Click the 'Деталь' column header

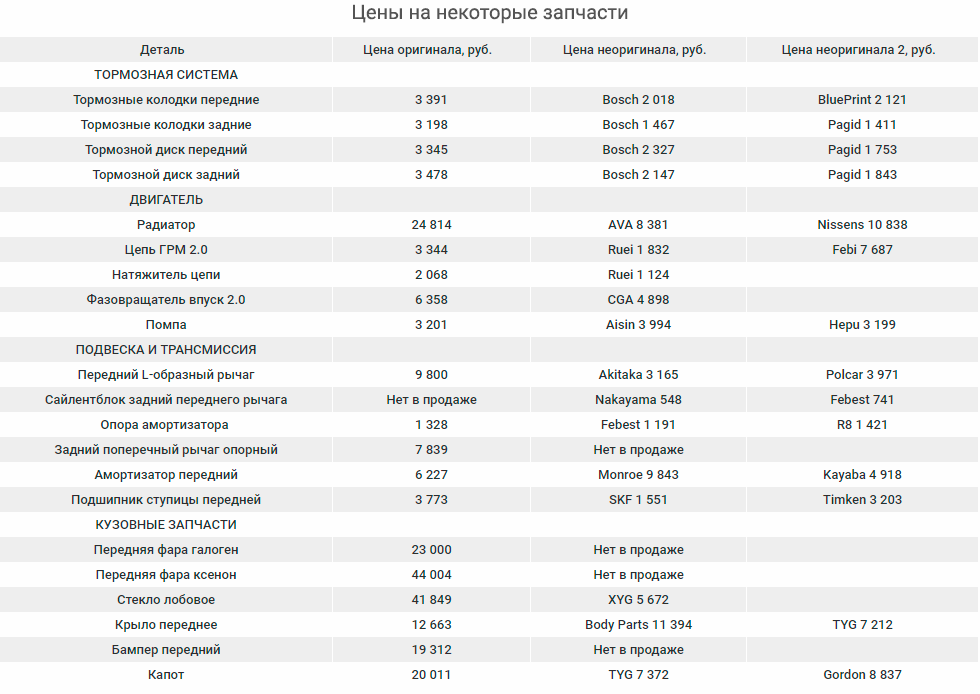162,50
